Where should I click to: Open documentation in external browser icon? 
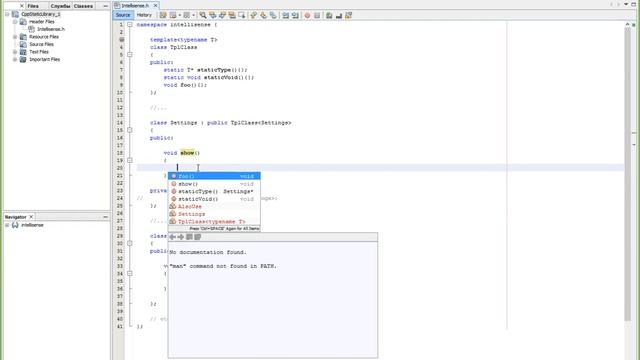point(189,237)
